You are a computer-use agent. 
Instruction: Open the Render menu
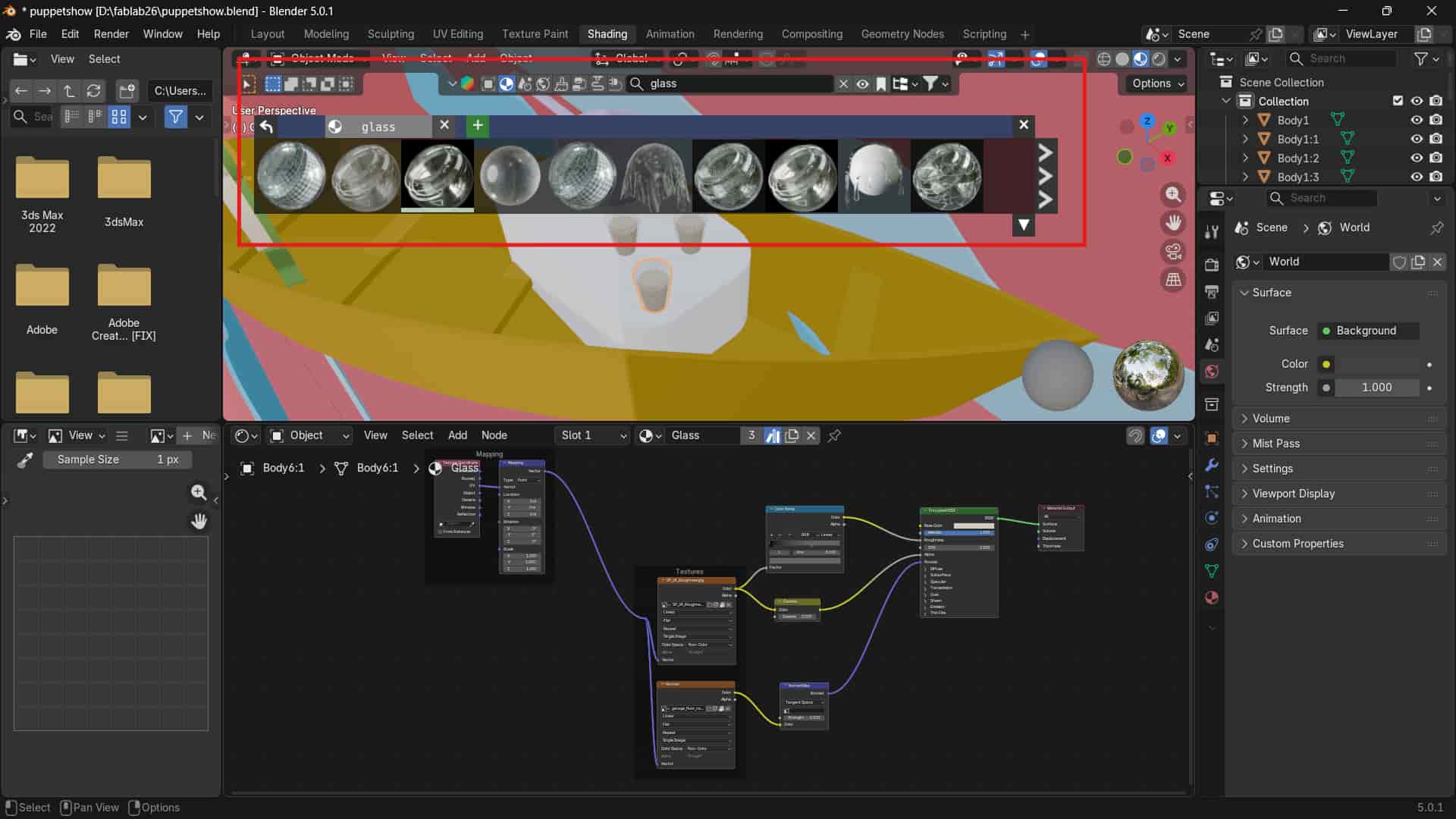[x=111, y=34]
